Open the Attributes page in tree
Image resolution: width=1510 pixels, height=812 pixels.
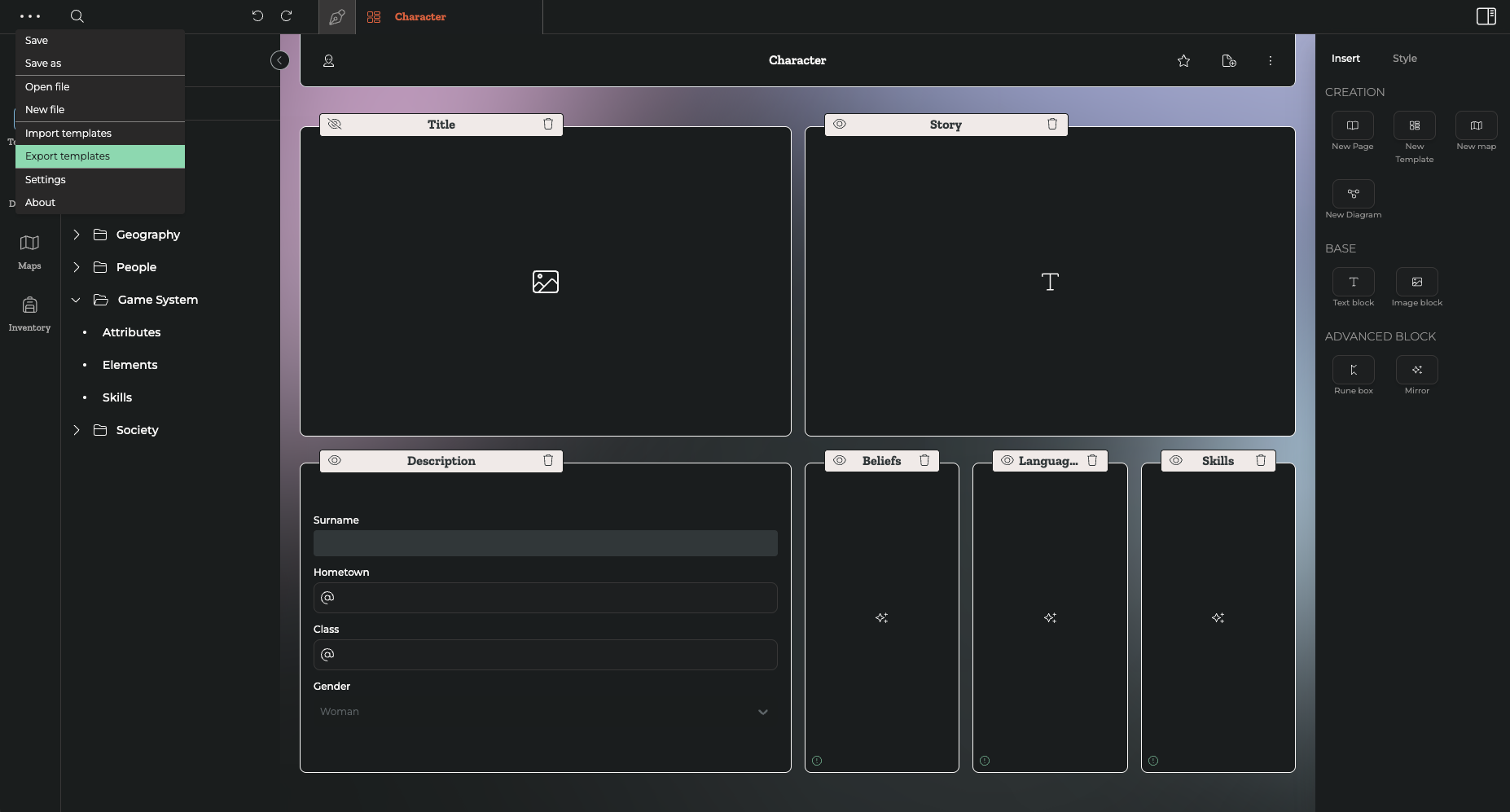pos(131,332)
